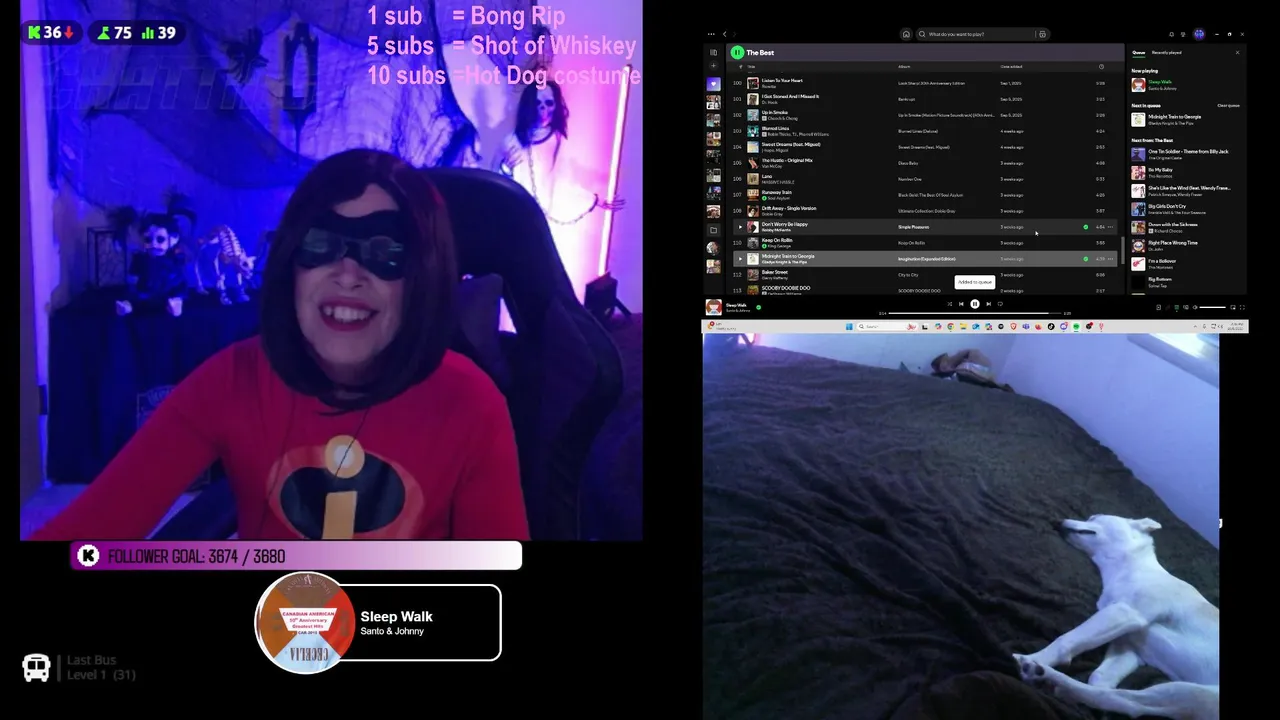Toggle saved checkmark next to Sleep Walk
This screenshot has height=720, width=1280.
758,307
